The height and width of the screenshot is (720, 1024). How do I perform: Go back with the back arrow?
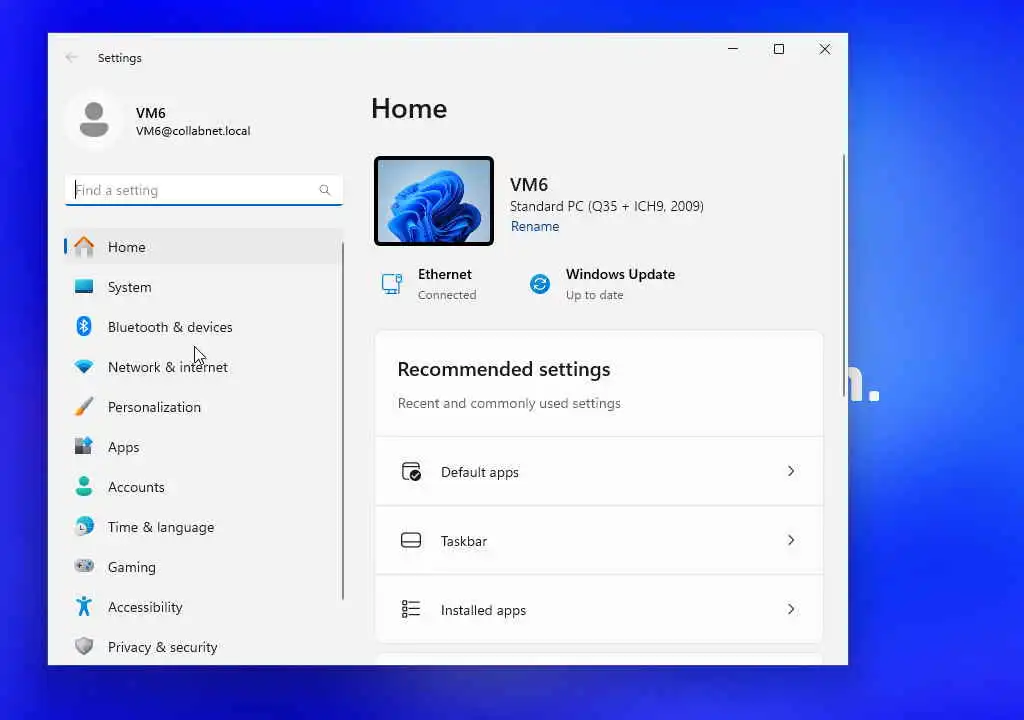tap(71, 57)
